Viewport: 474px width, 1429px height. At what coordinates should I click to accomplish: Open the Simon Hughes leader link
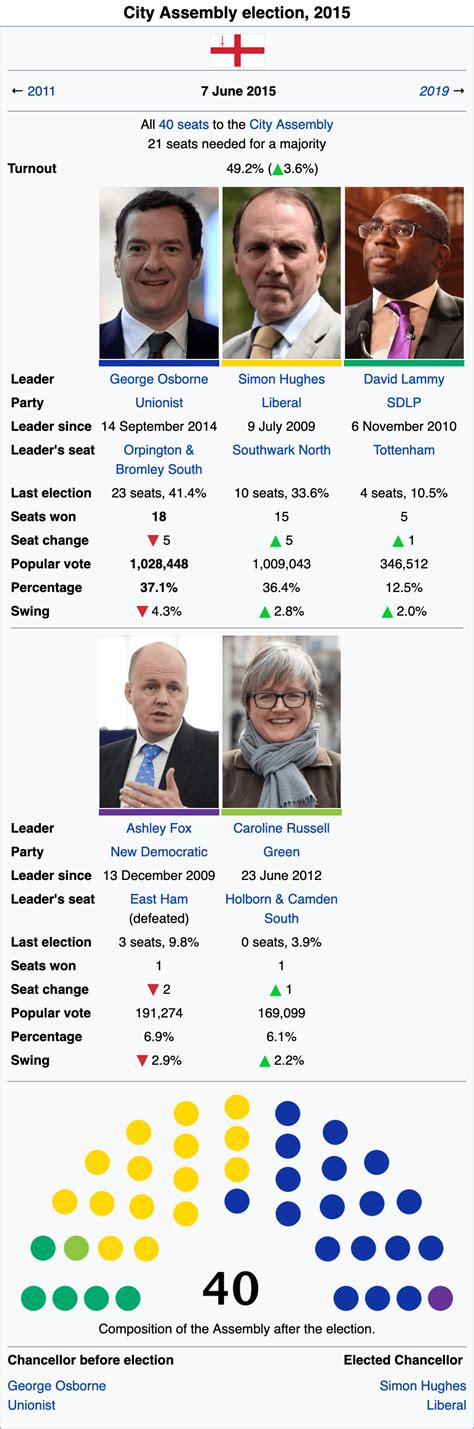pos(281,380)
